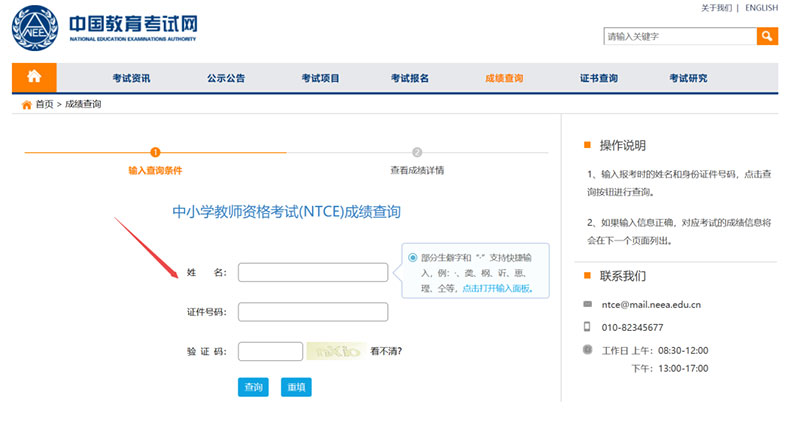
Task: Click the 查询 submit button
Action: (x=253, y=387)
